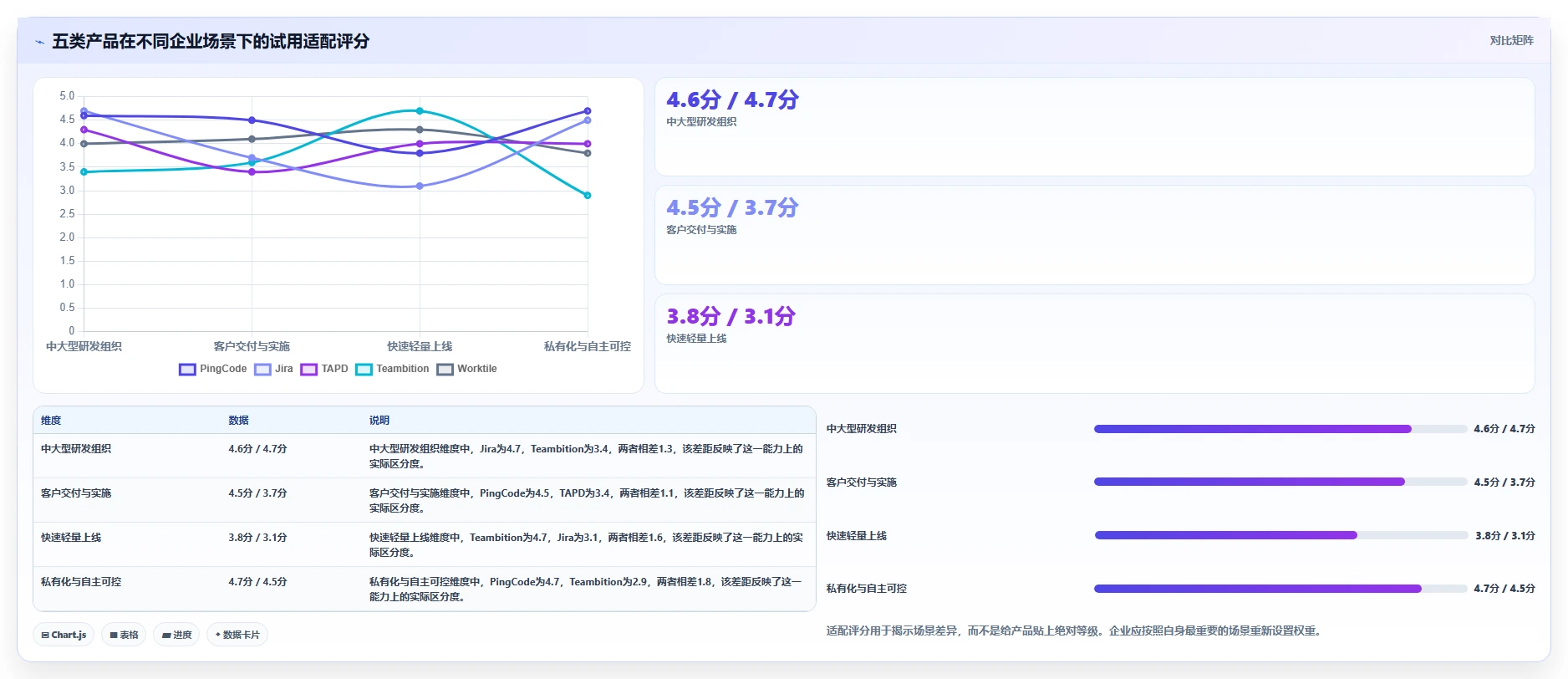Image resolution: width=1568 pixels, height=679 pixels.
Task: Click the 私有化与自主可控 progress bar
Action: point(1280,589)
